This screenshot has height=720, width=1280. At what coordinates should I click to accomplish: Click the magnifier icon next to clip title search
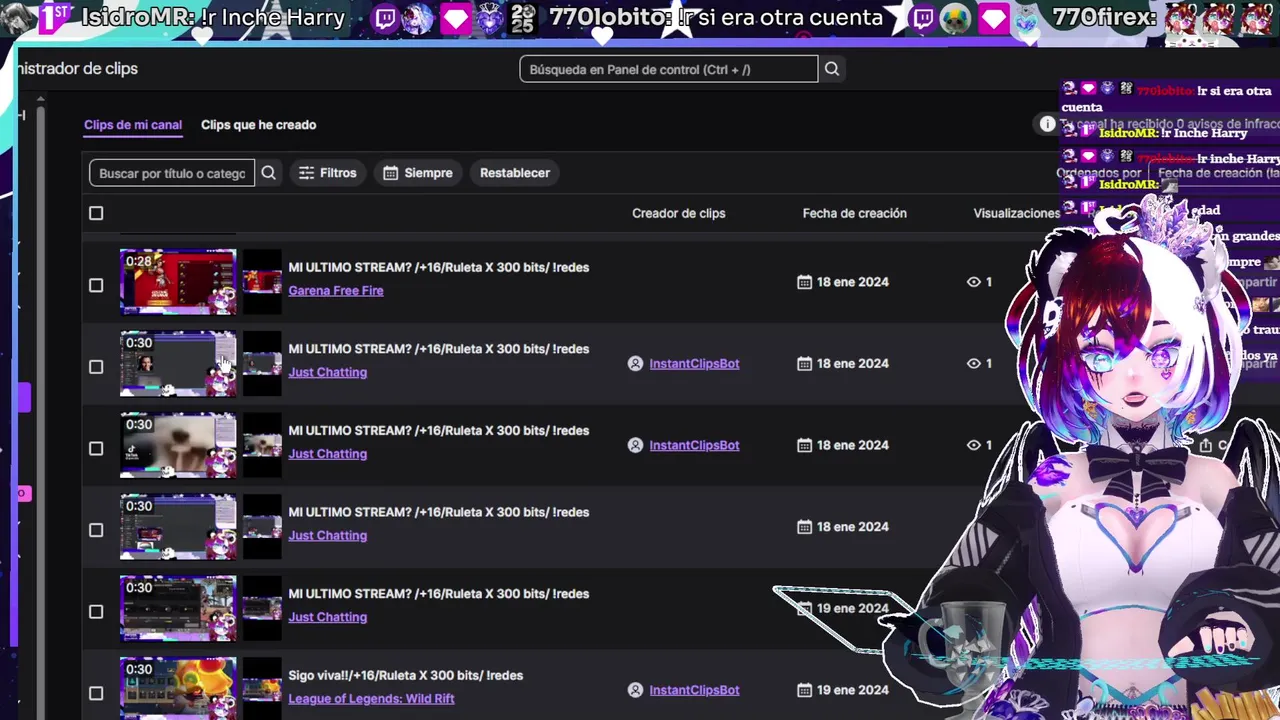pyautogui.click(x=268, y=173)
